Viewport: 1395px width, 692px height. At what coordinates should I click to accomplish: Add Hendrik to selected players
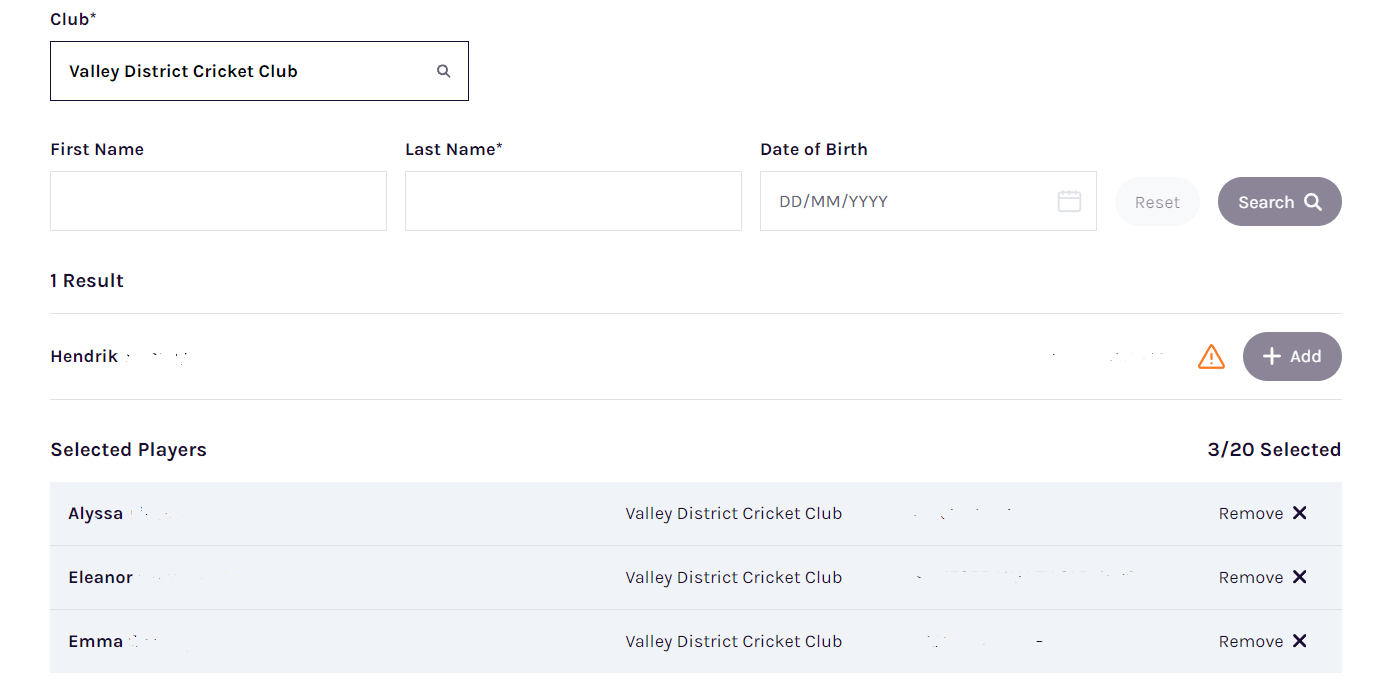click(x=1292, y=356)
